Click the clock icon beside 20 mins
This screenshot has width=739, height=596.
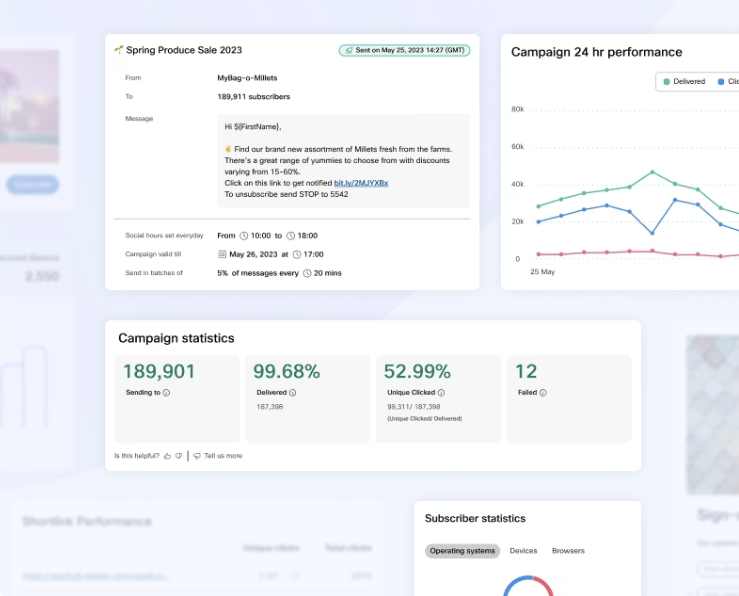click(308, 272)
